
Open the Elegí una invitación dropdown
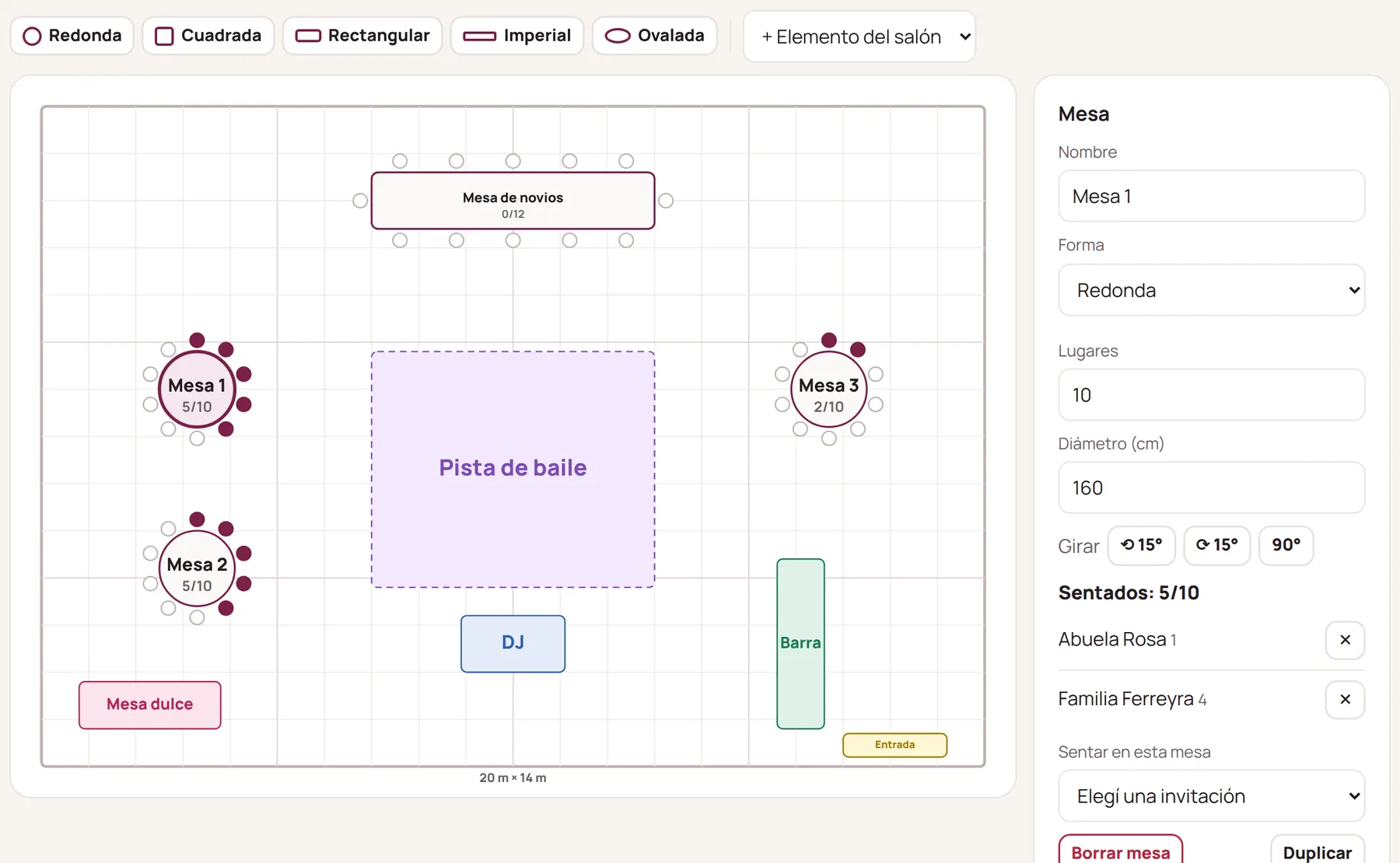point(1212,796)
